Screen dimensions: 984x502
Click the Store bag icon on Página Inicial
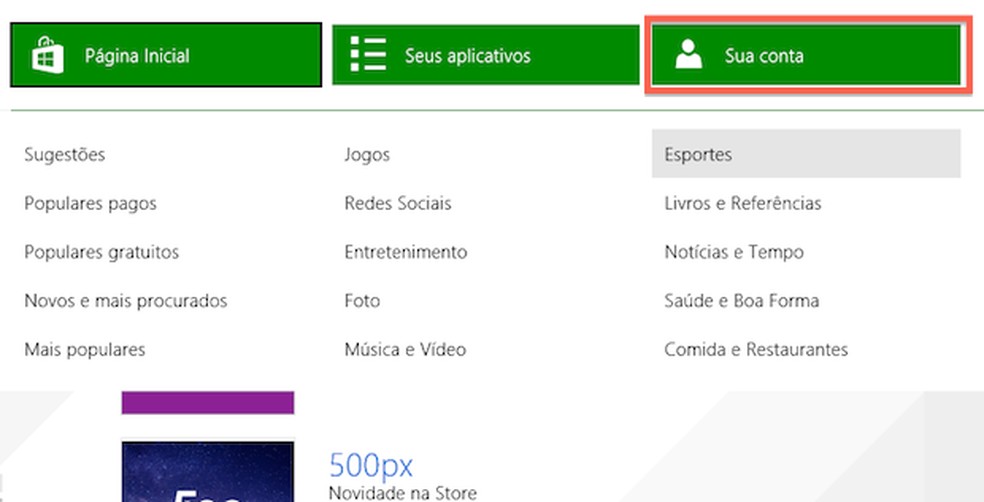tap(48, 55)
